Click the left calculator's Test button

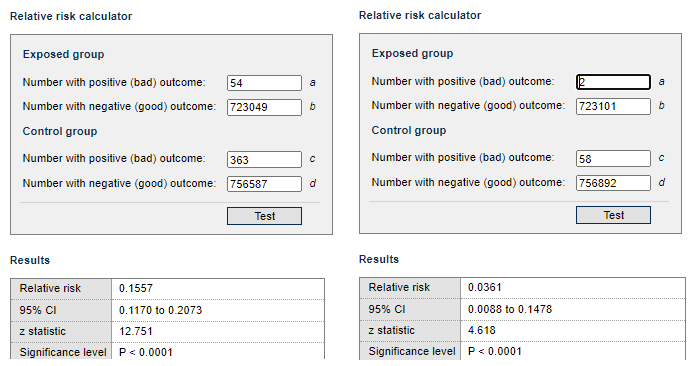[x=264, y=216]
